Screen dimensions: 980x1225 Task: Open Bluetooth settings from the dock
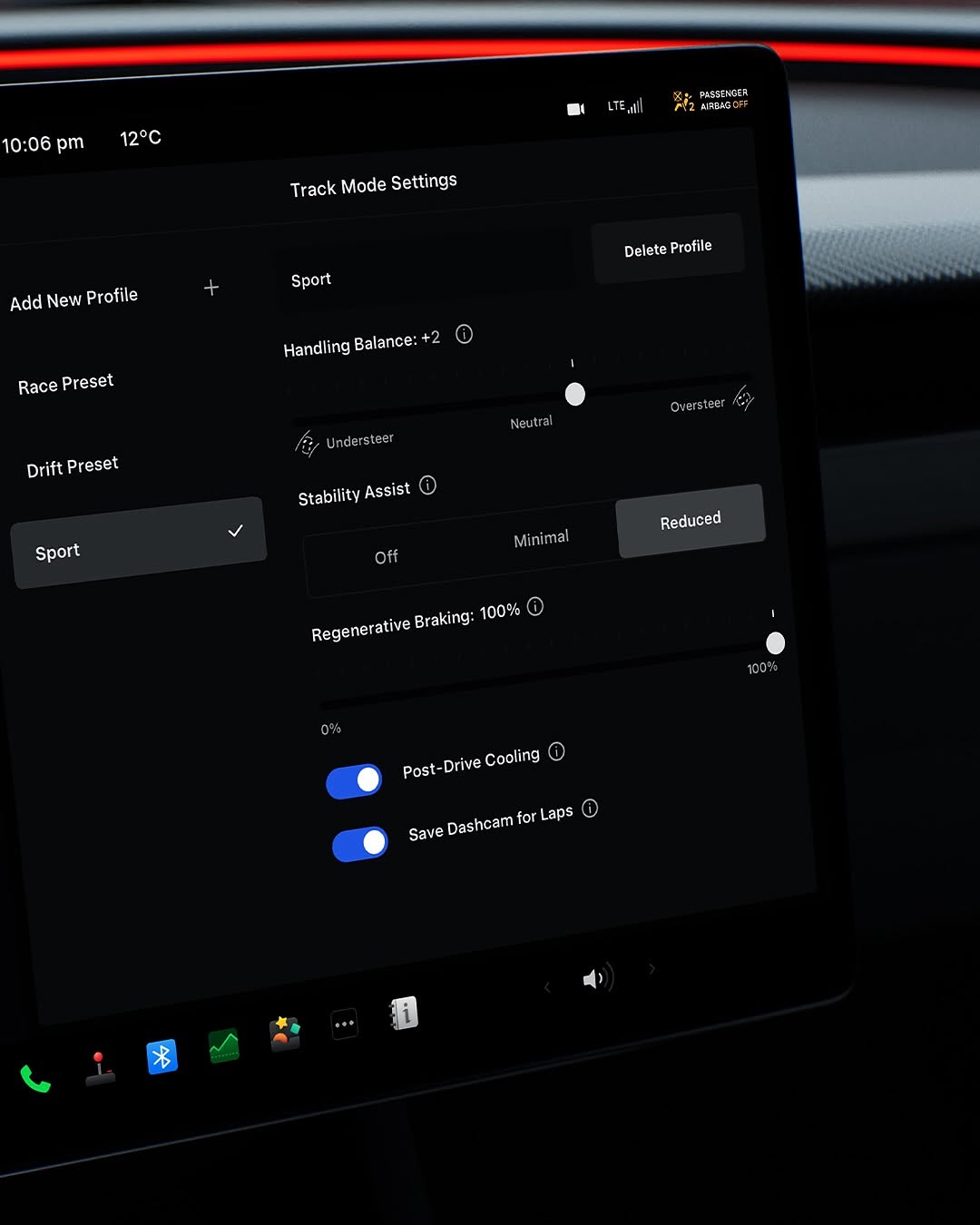pyautogui.click(x=162, y=1055)
